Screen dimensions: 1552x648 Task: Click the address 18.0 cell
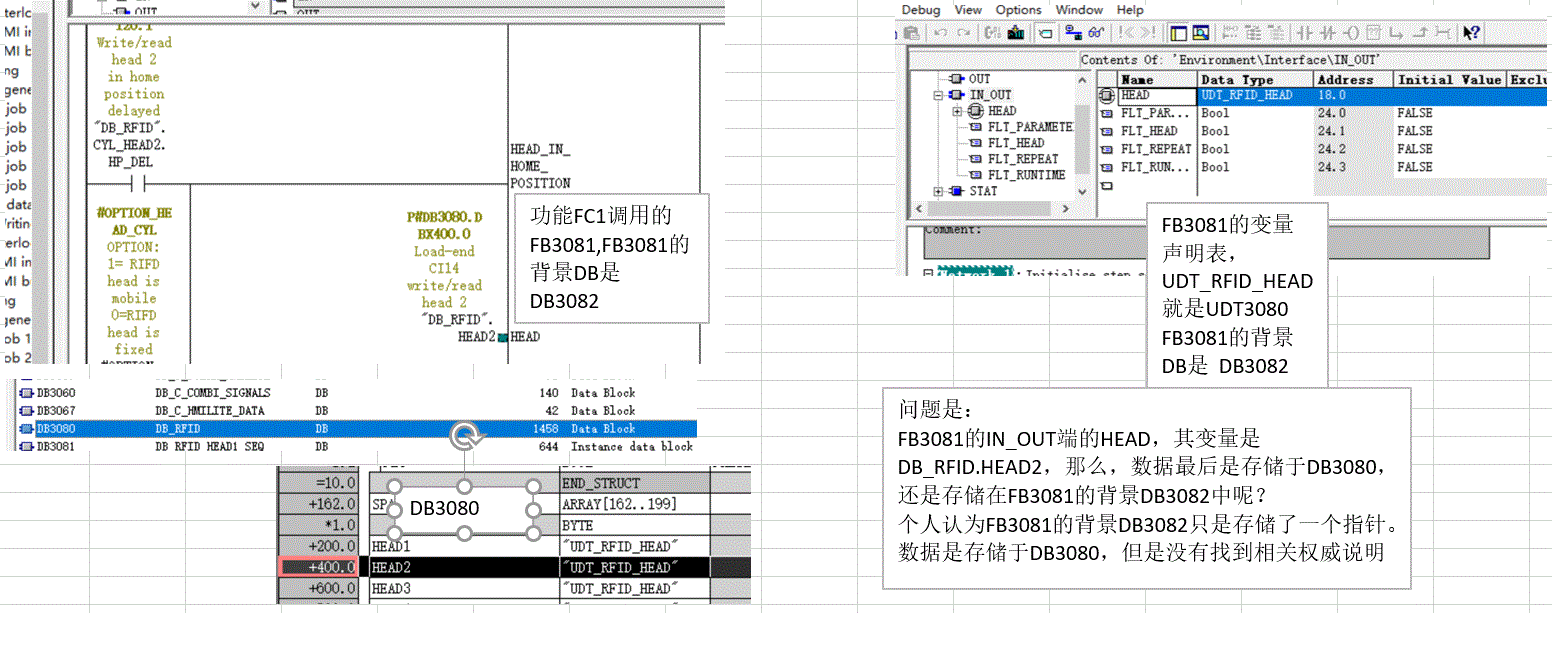point(1353,96)
